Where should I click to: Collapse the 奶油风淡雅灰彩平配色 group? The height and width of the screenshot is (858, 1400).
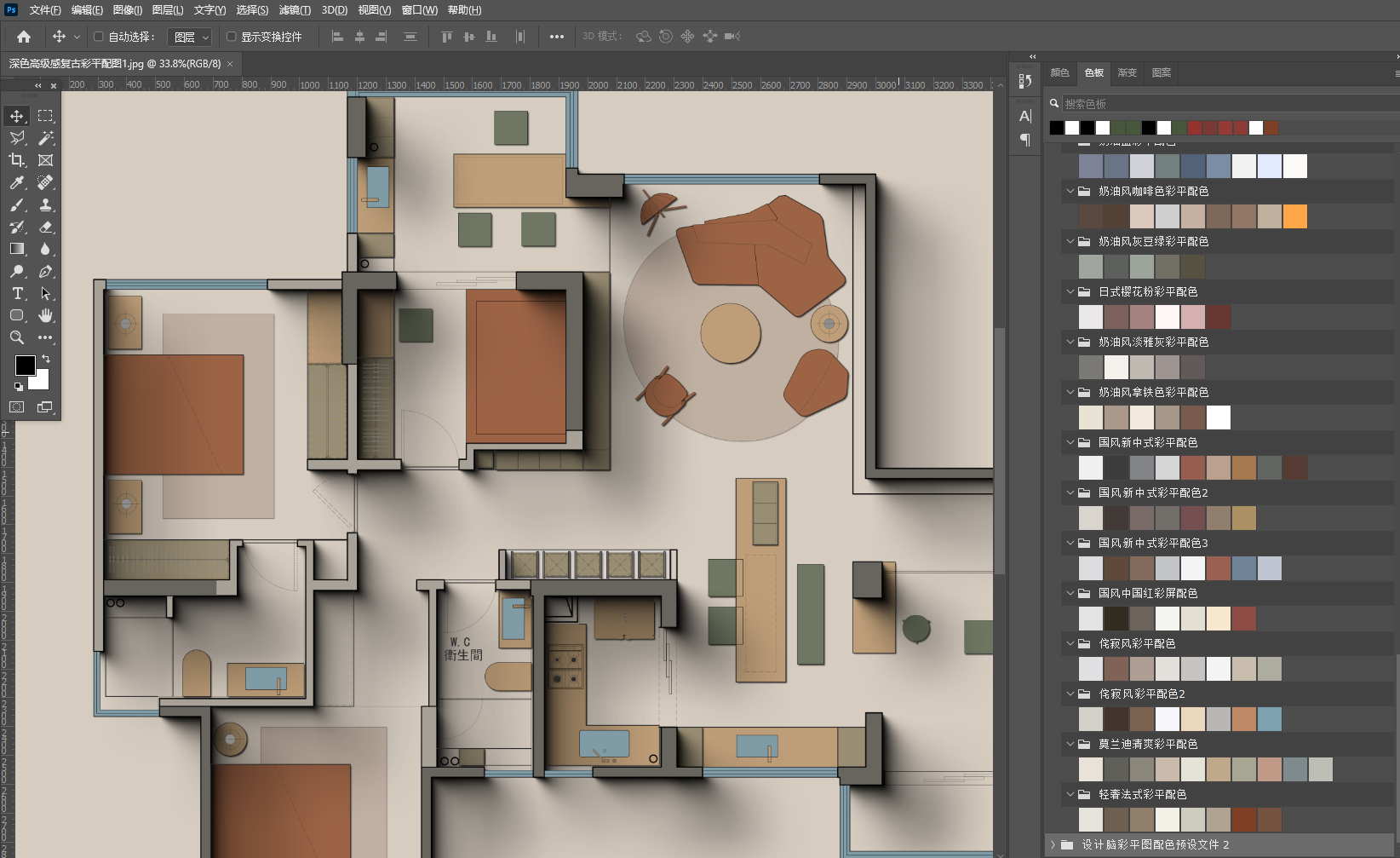click(x=1070, y=342)
